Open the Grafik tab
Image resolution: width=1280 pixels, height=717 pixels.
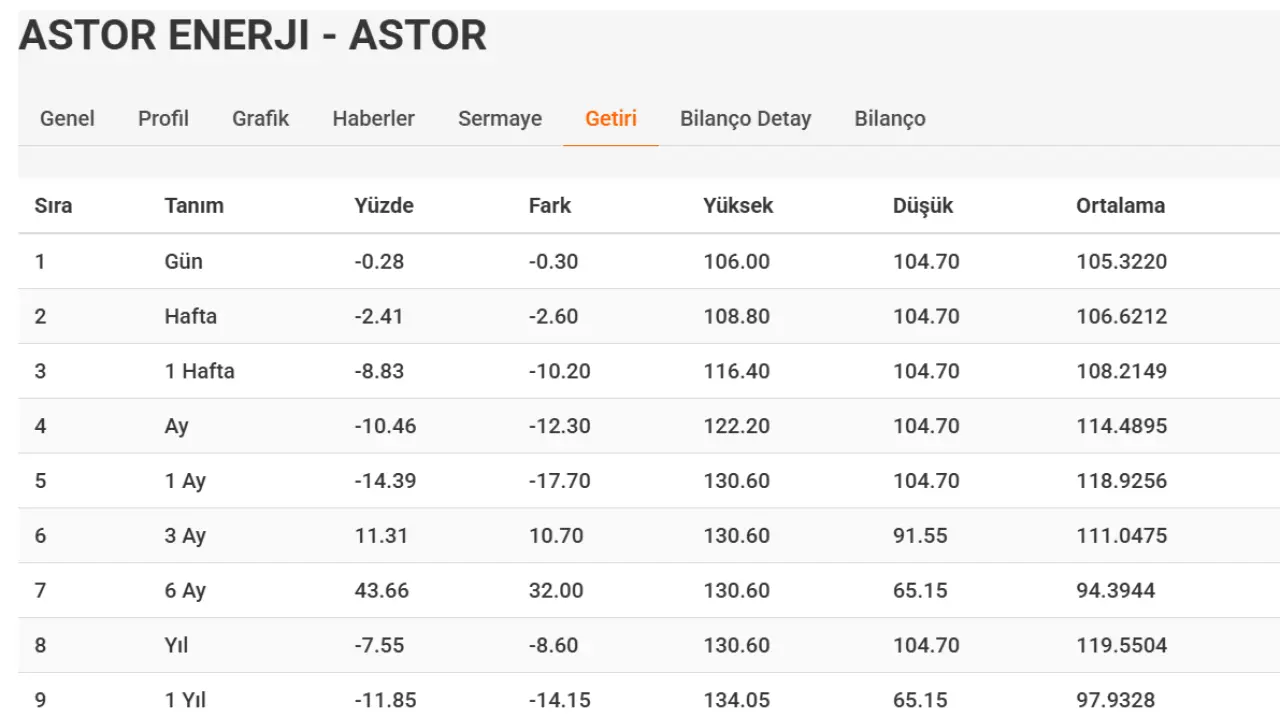point(260,118)
